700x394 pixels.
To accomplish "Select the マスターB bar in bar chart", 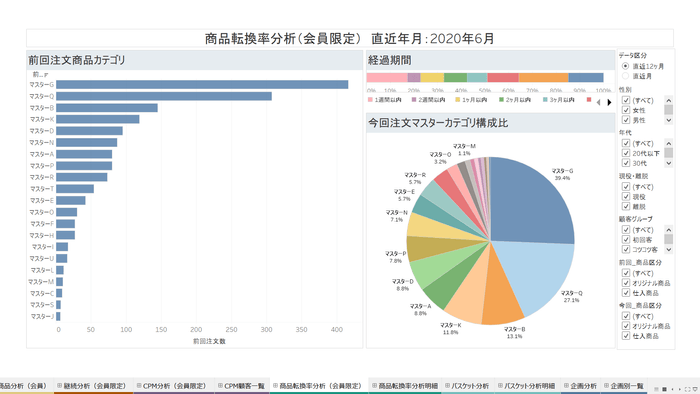I will [107, 108].
